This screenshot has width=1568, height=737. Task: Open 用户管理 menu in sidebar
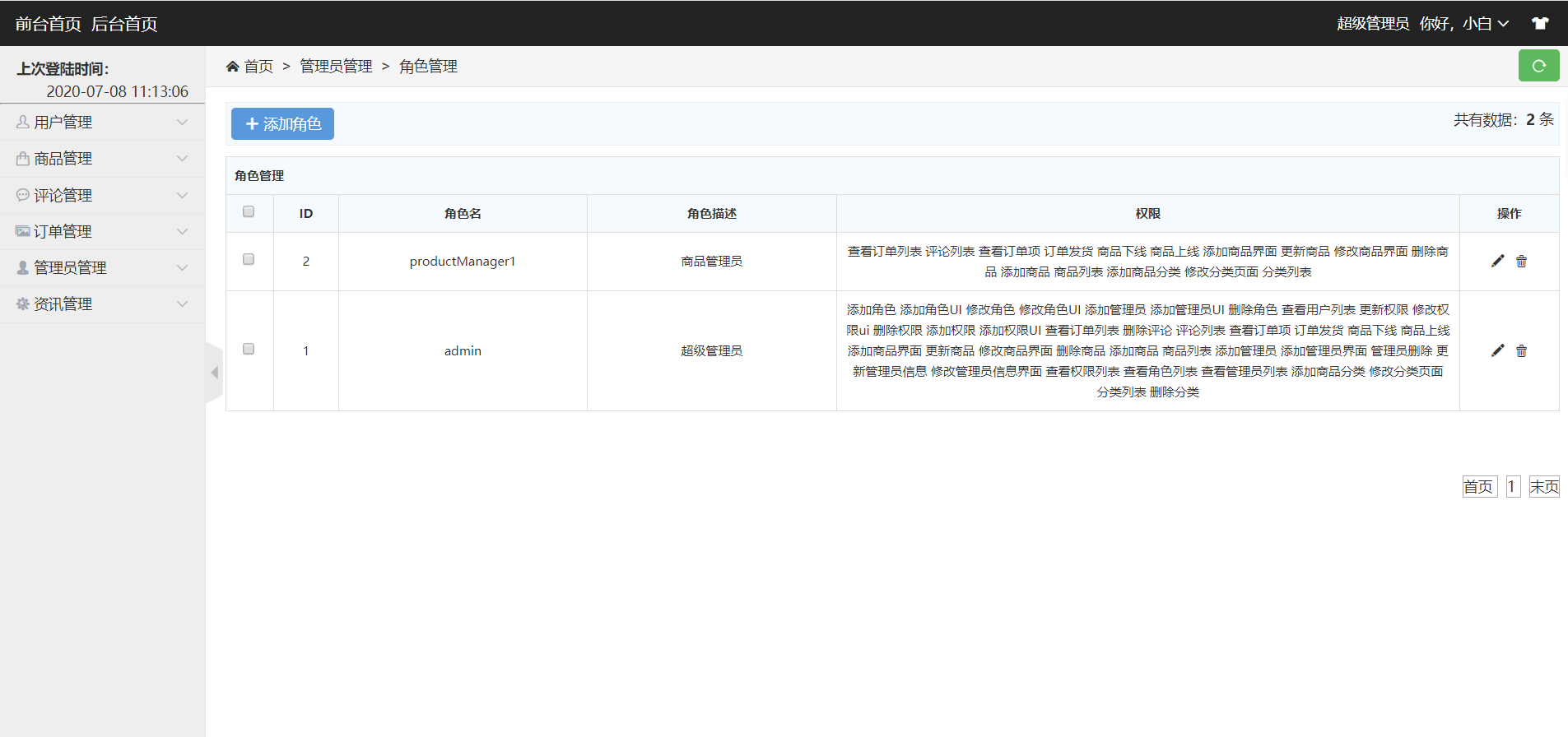tap(102, 122)
